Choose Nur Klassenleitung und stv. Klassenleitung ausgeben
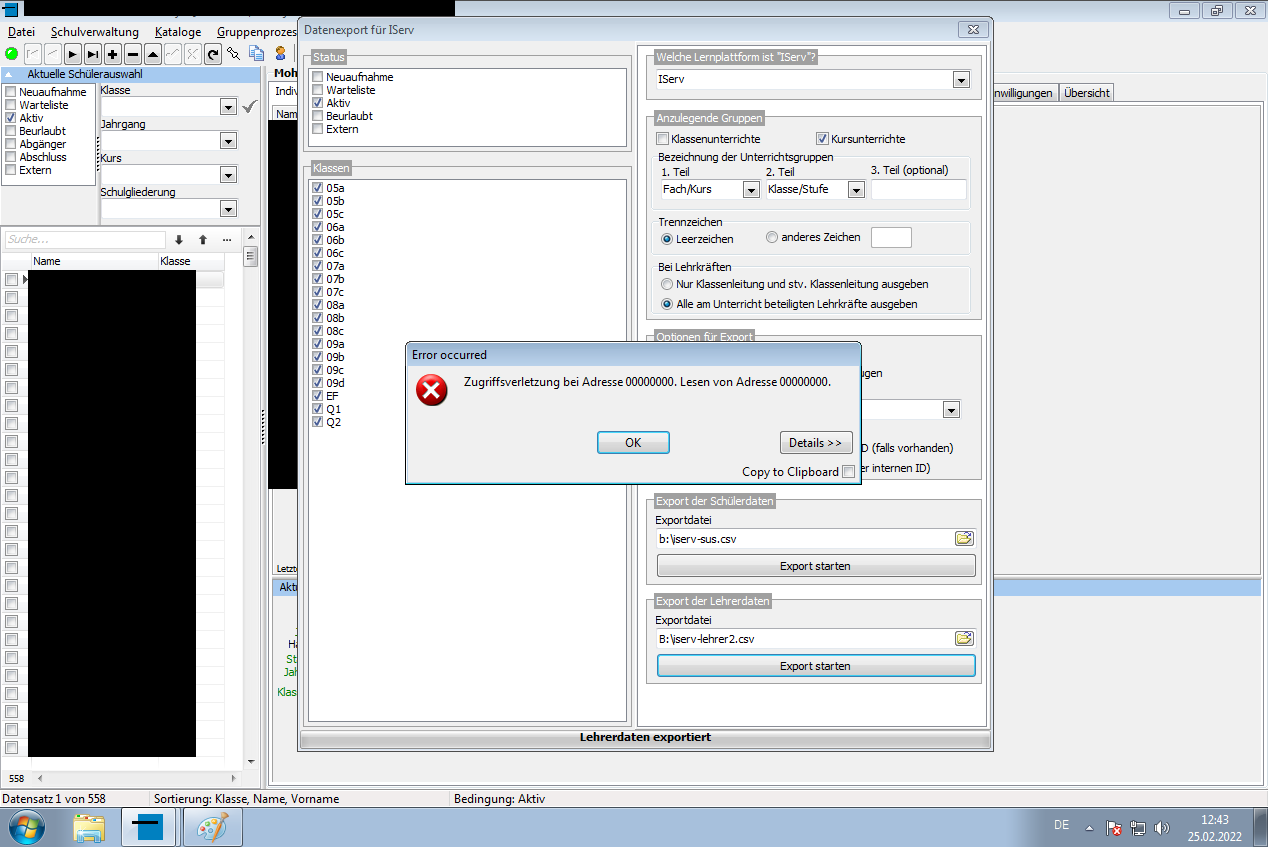 click(667, 284)
